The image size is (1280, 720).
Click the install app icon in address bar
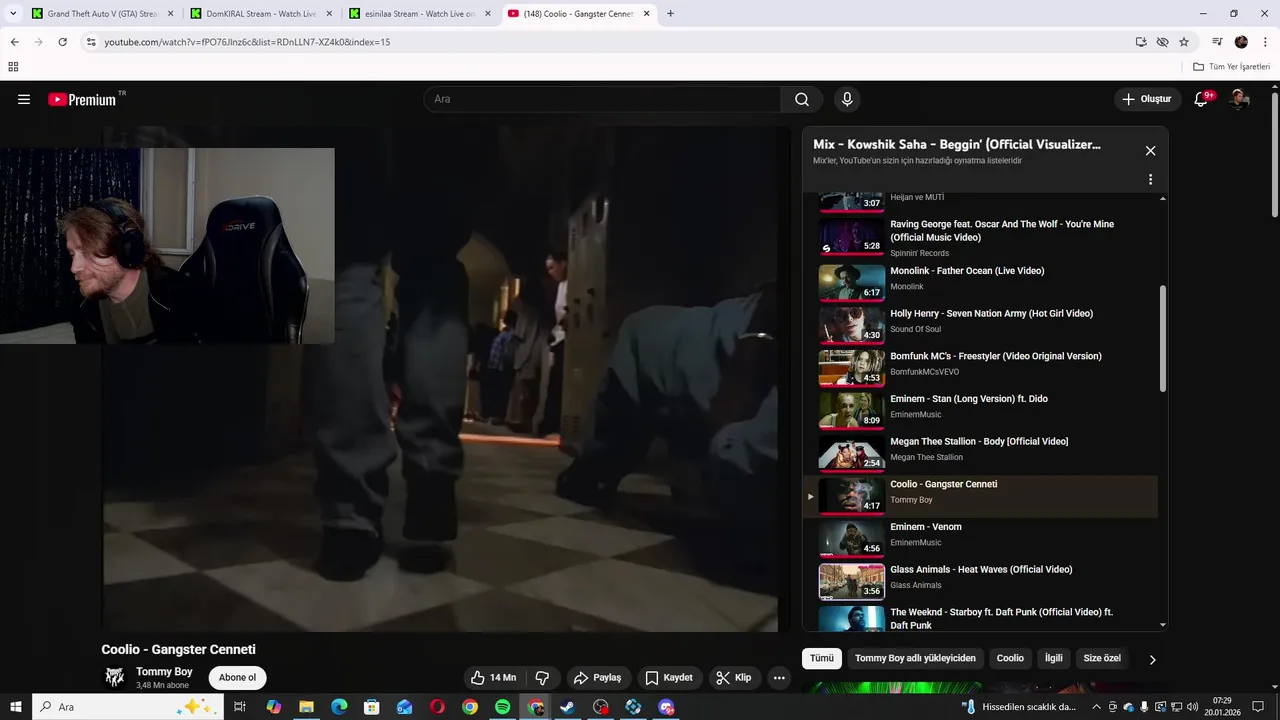(1141, 42)
